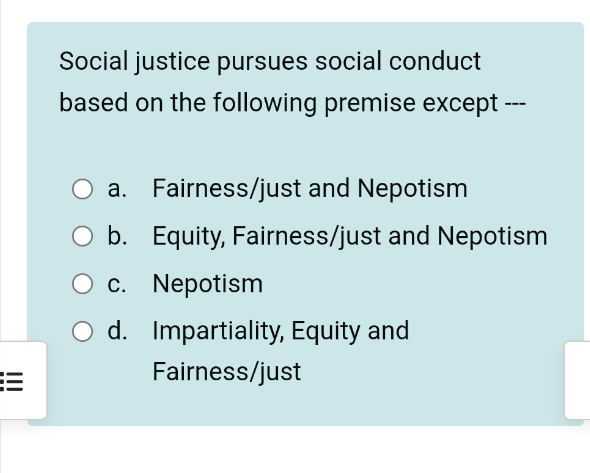590x473 pixels.
Task: Click 'based on the following premise except' line
Action: 278,103
